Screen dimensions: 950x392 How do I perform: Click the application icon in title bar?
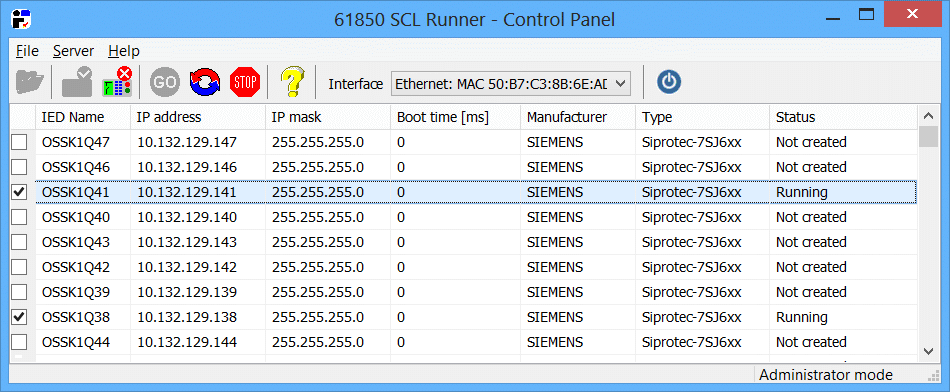(22, 19)
